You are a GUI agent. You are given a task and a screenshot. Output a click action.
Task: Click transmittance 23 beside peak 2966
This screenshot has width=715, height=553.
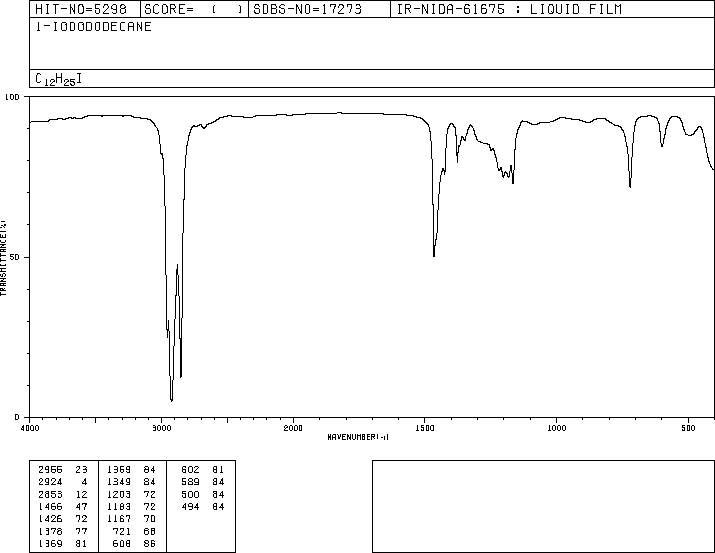pyautogui.click(x=81, y=470)
